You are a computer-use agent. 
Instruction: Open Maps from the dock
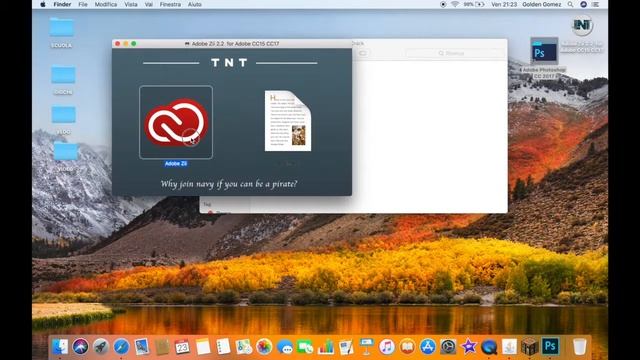(x=244, y=347)
